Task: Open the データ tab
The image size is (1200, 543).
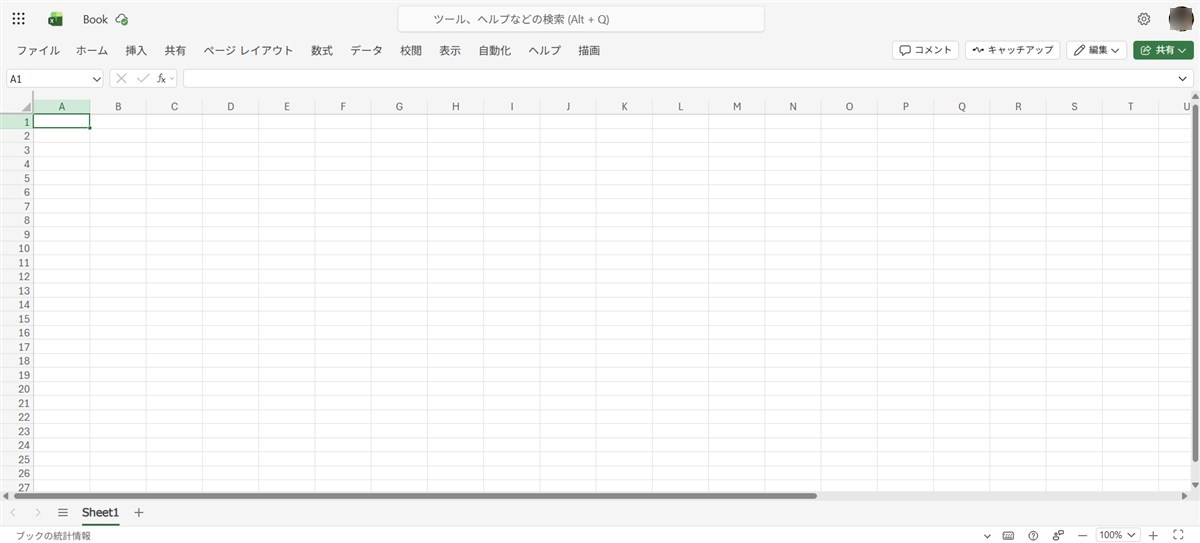Action: (x=366, y=50)
